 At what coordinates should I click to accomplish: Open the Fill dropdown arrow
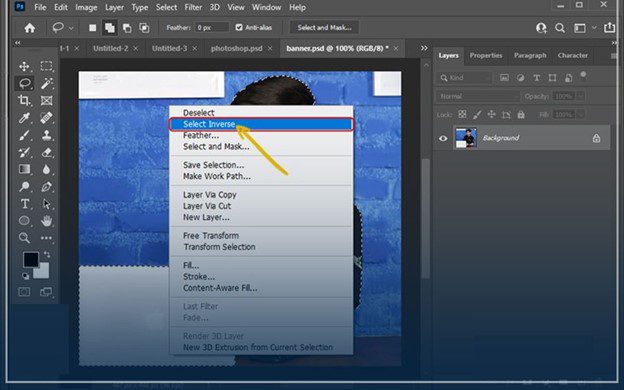[581, 115]
